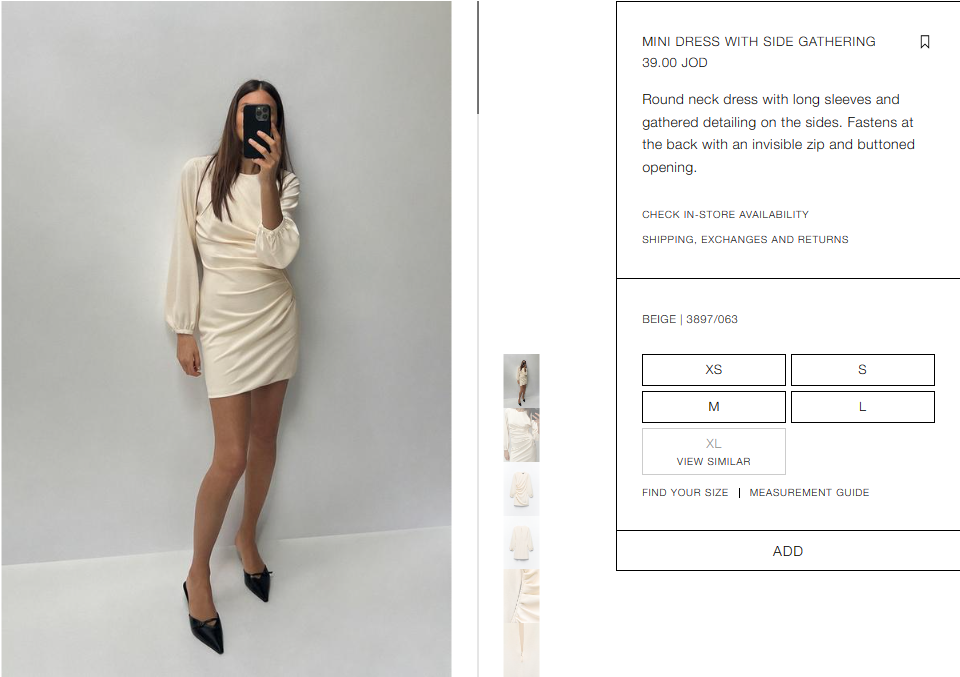Image resolution: width=960 pixels, height=677 pixels.
Task: Open the Measurement Guide
Action: pyautogui.click(x=809, y=493)
